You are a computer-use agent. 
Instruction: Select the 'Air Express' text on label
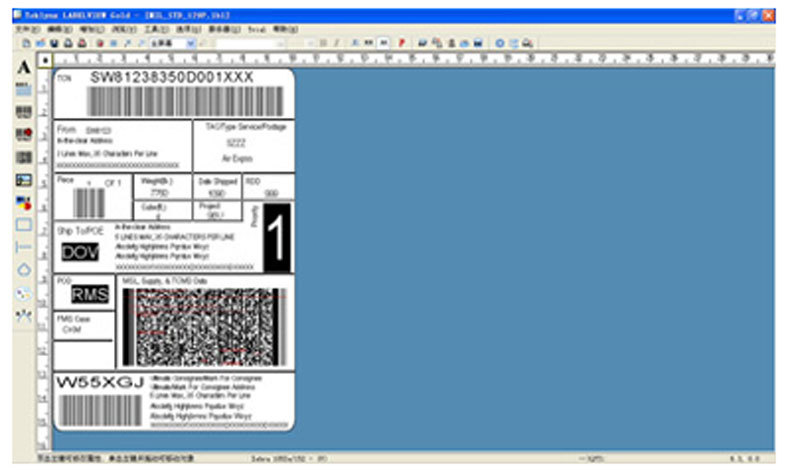pos(237,159)
